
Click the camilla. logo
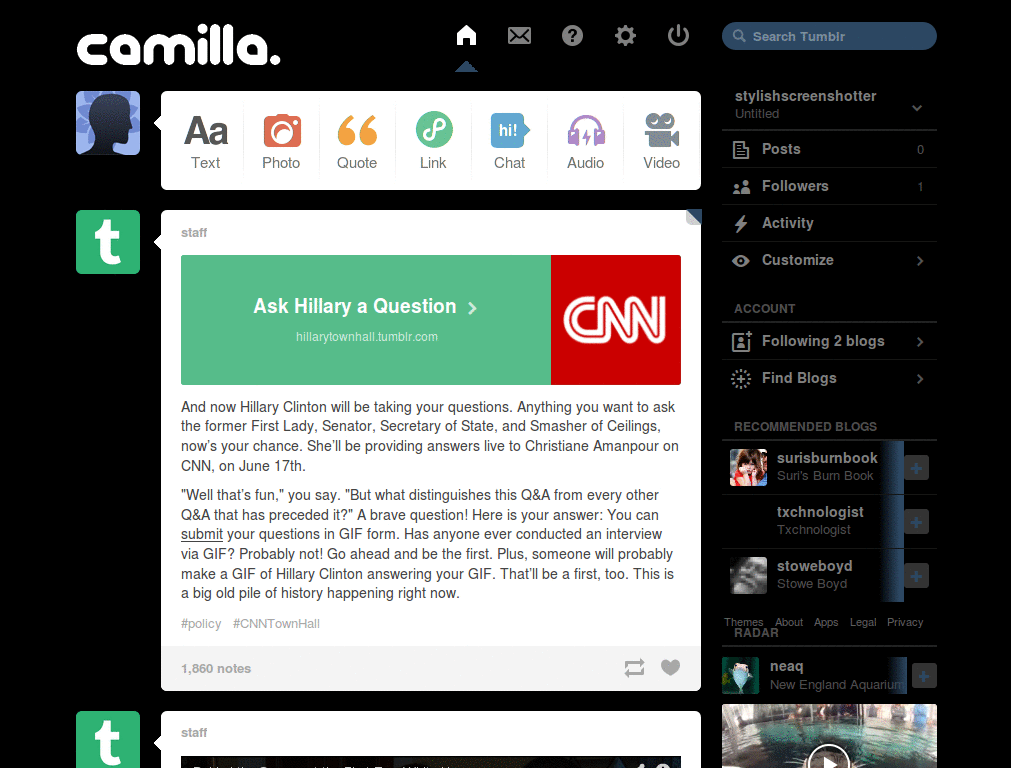coord(178,45)
